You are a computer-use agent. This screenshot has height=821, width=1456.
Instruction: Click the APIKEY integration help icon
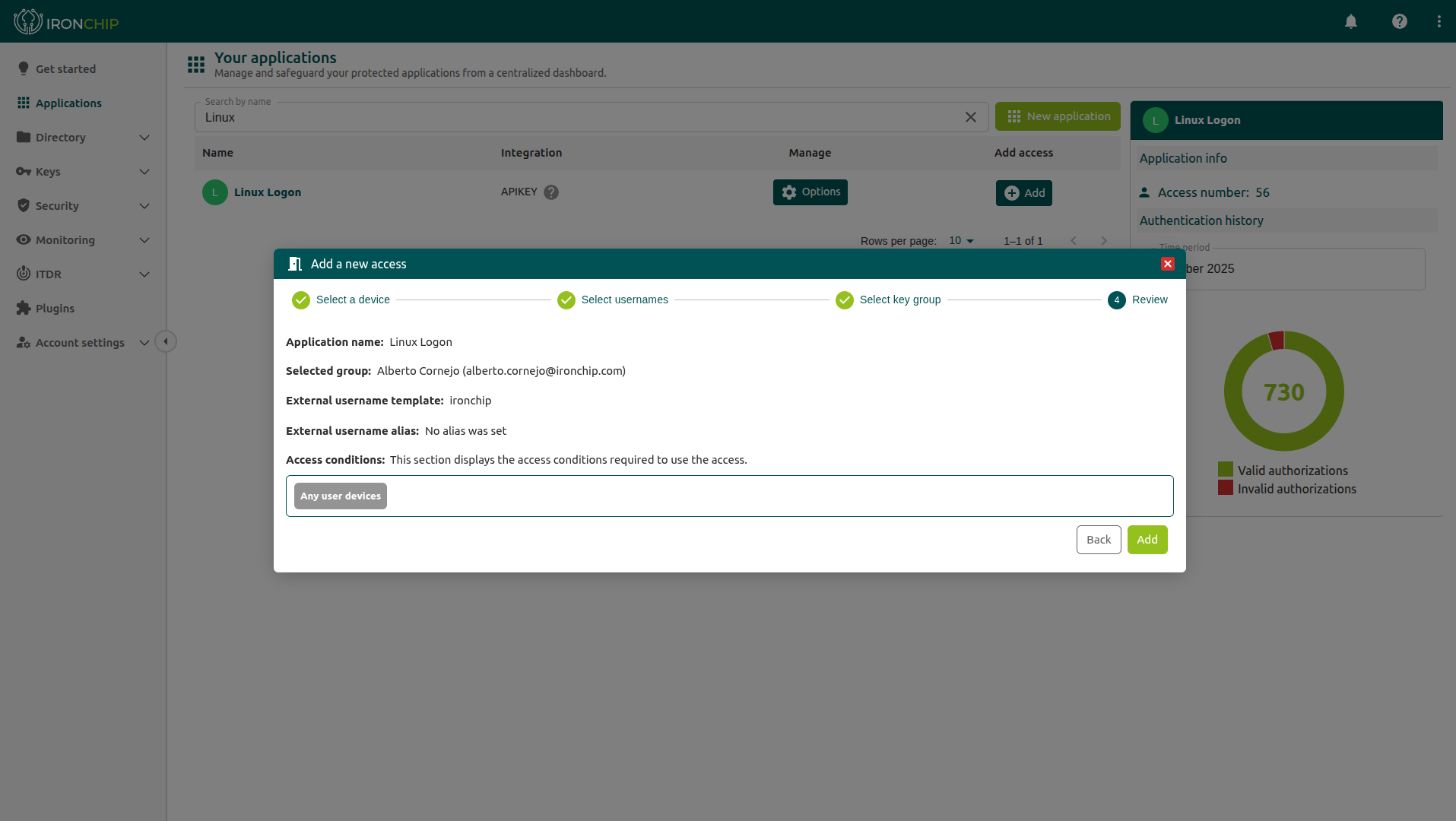(x=551, y=192)
